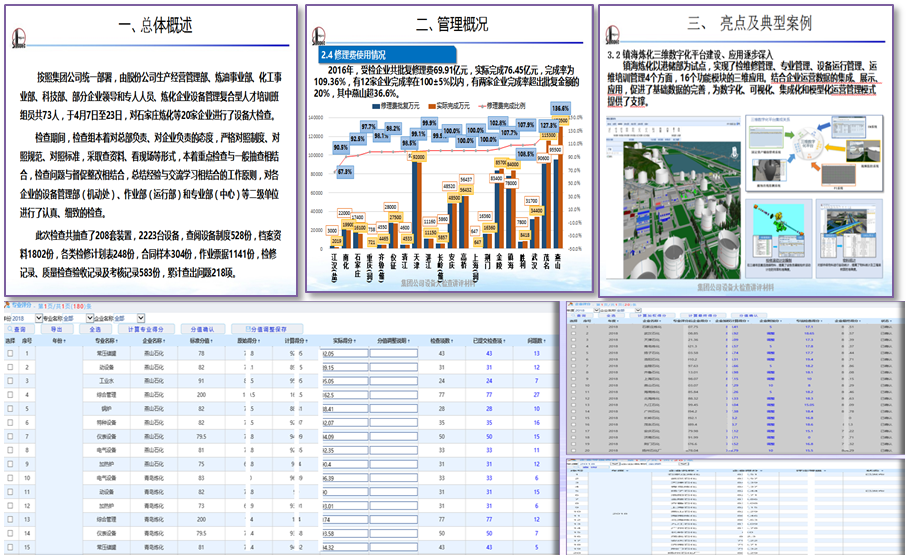Click the 查询 button in 企业得分 panel
The height and width of the screenshot is (555, 907).
pyautogui.click(x=582, y=315)
